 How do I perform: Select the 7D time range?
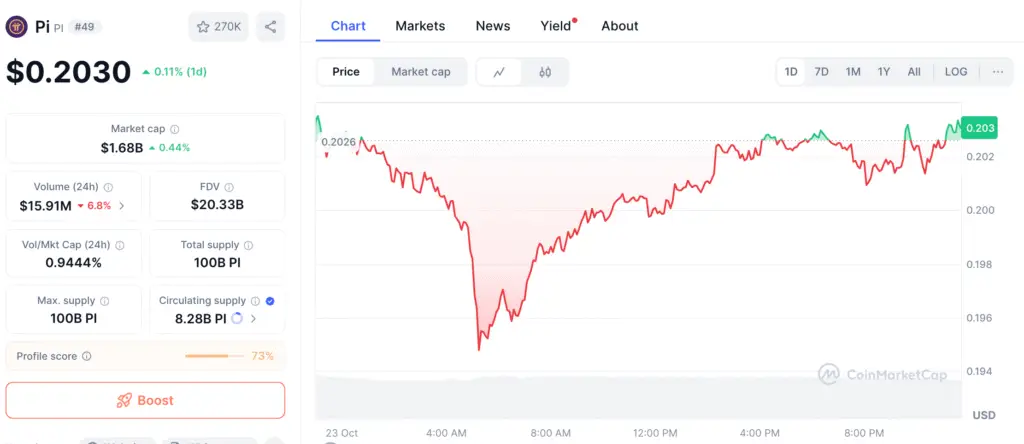(x=821, y=72)
